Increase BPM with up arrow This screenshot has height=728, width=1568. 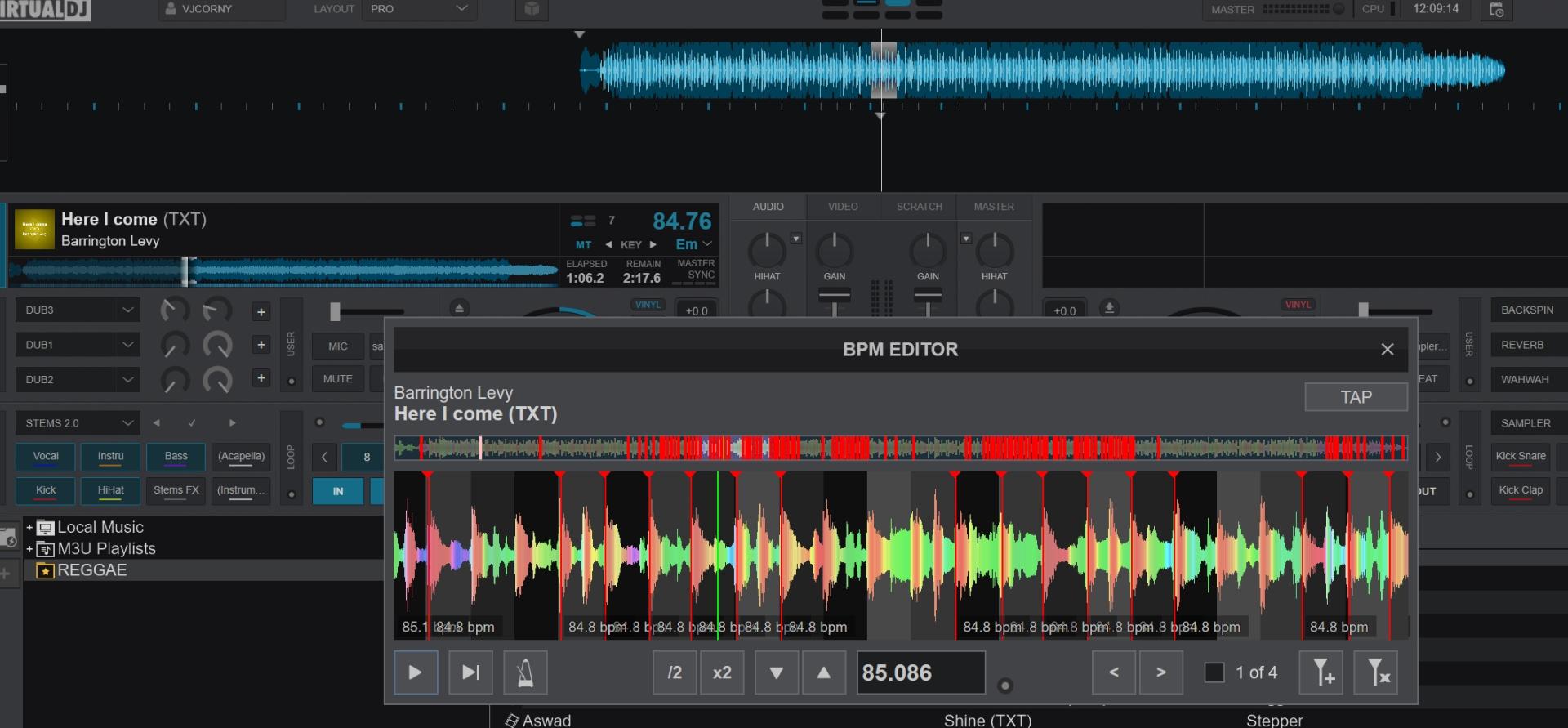pos(824,672)
